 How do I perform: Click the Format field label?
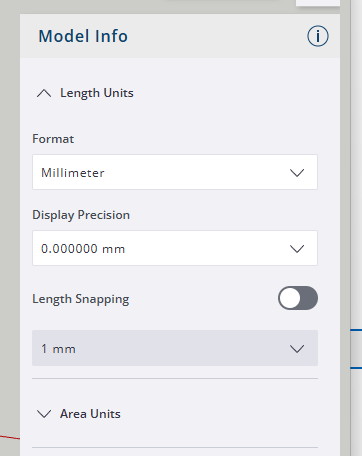[x=53, y=139]
